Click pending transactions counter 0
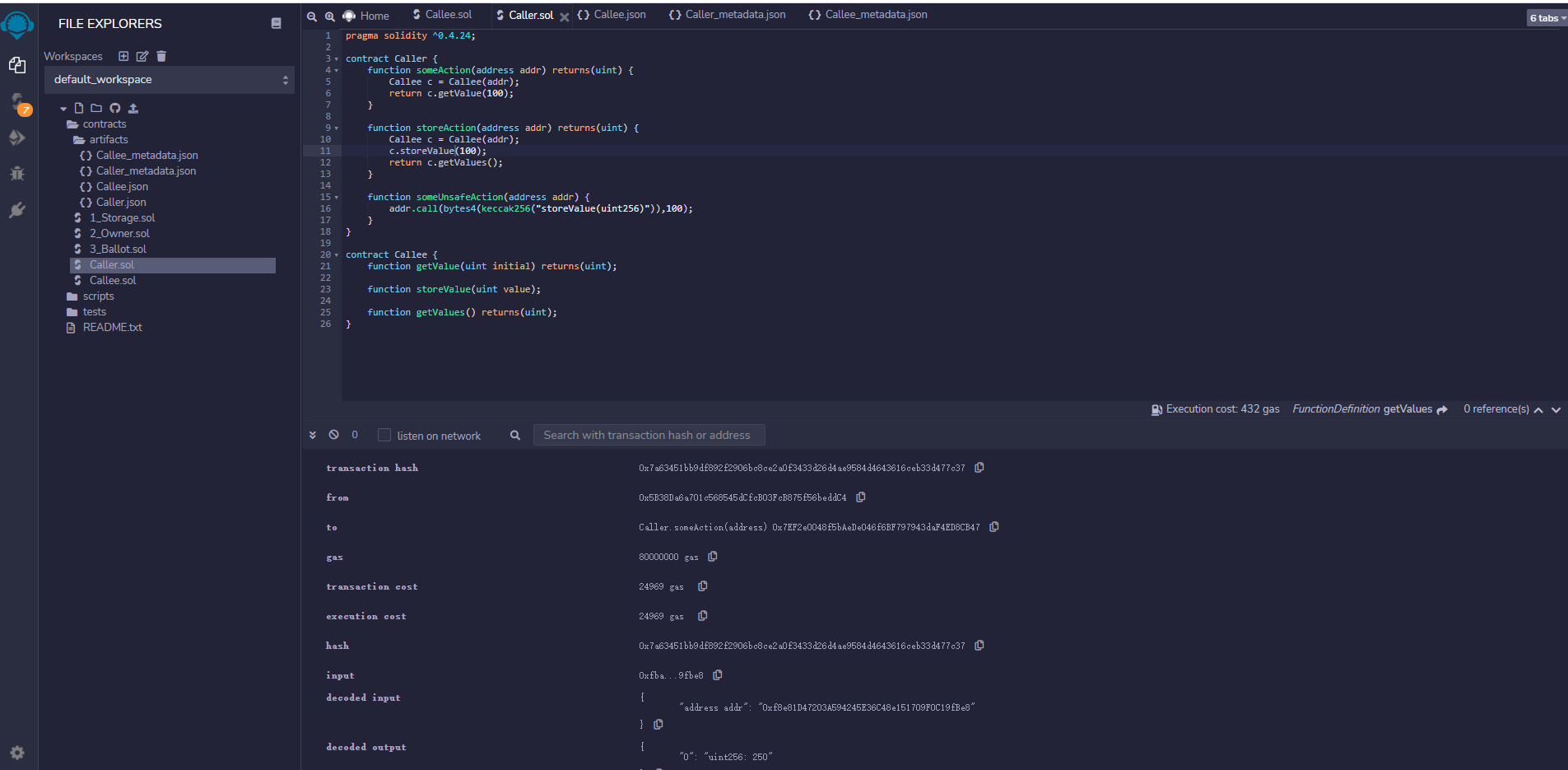Viewport: 1568px width, 770px height. click(x=355, y=435)
